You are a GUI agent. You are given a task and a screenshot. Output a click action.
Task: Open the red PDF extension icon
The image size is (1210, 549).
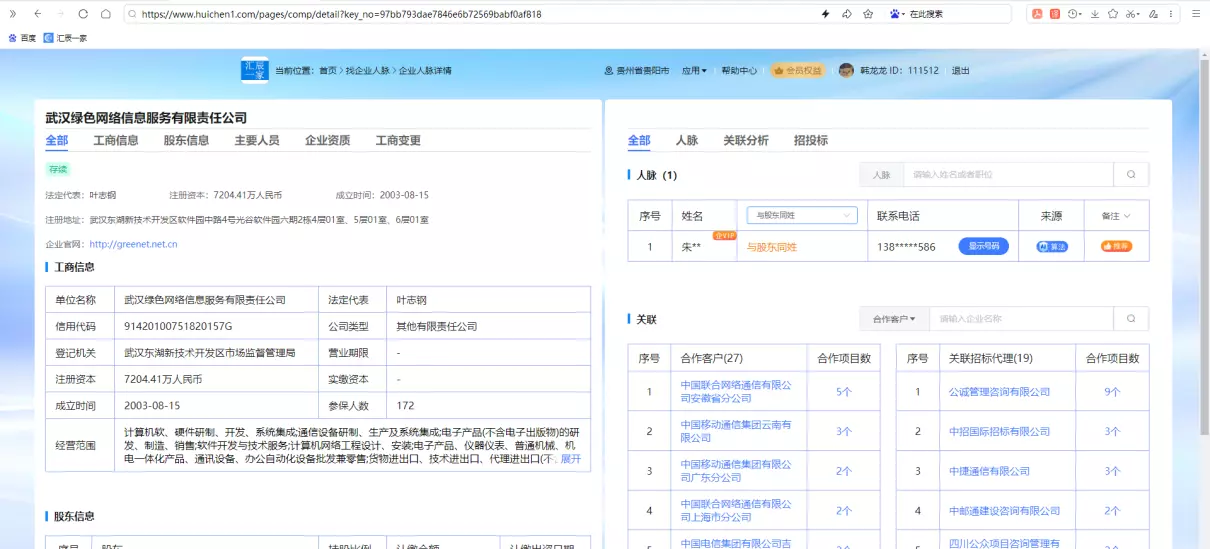tap(1037, 14)
